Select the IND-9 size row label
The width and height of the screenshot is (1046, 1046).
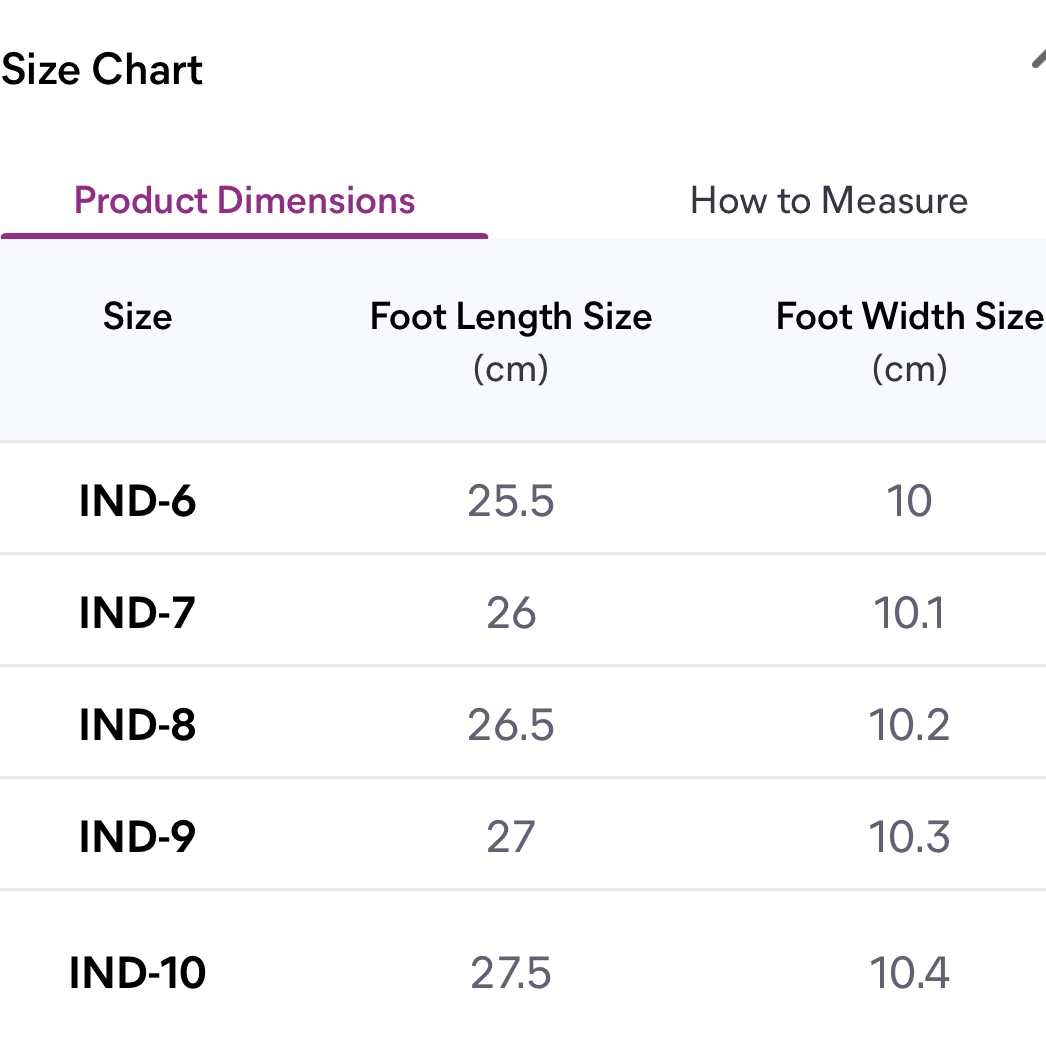point(137,837)
